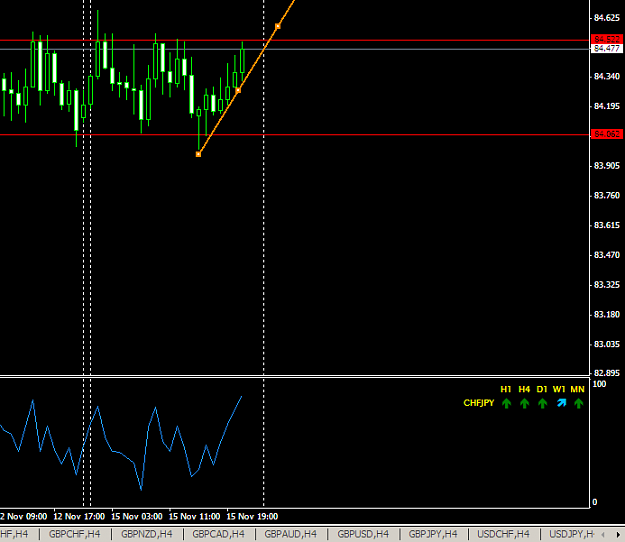This screenshot has width=625, height=542.
Task: Open the USDCHF,H4 chart tab
Action: 503,534
